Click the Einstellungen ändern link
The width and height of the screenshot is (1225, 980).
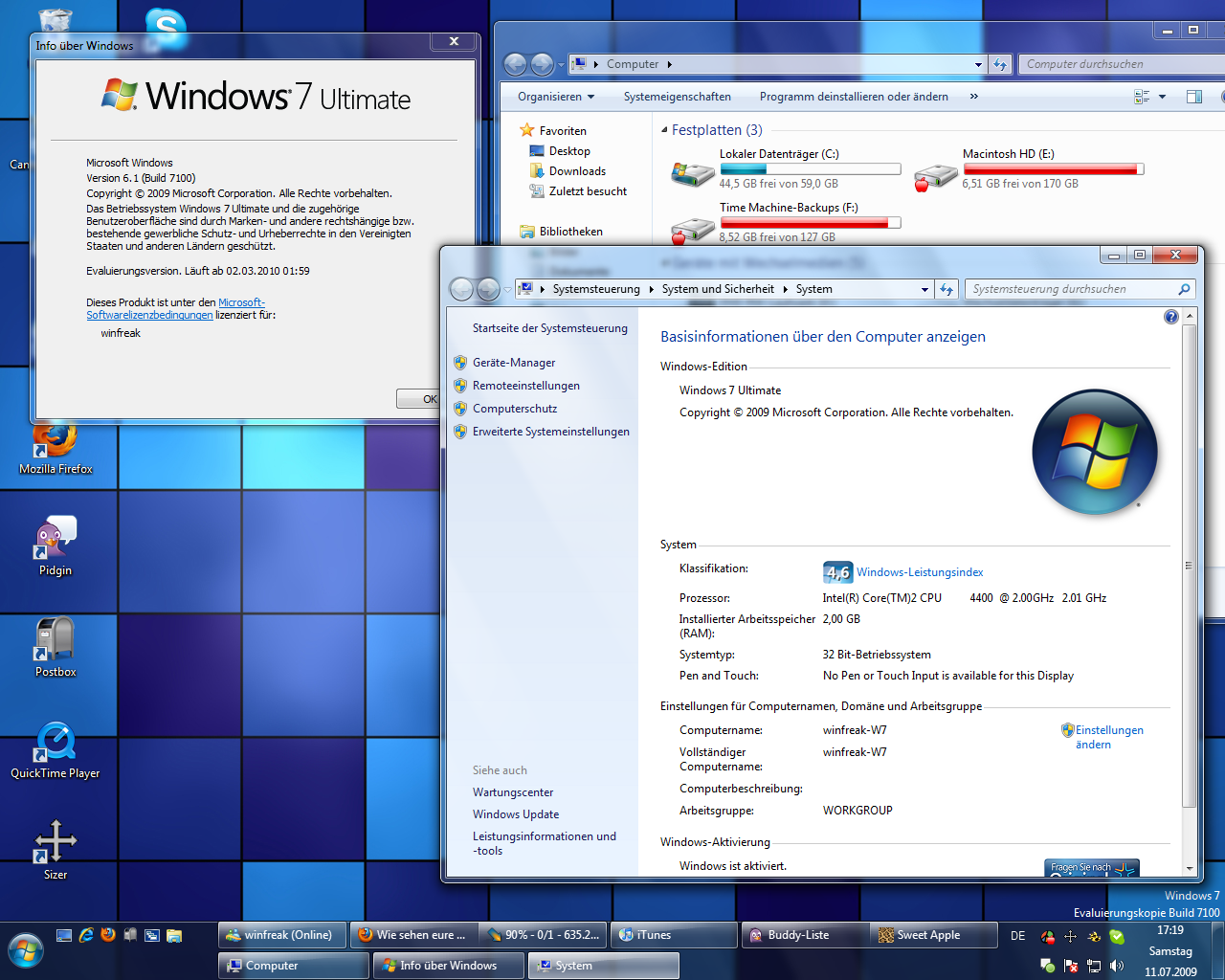pos(1108,737)
